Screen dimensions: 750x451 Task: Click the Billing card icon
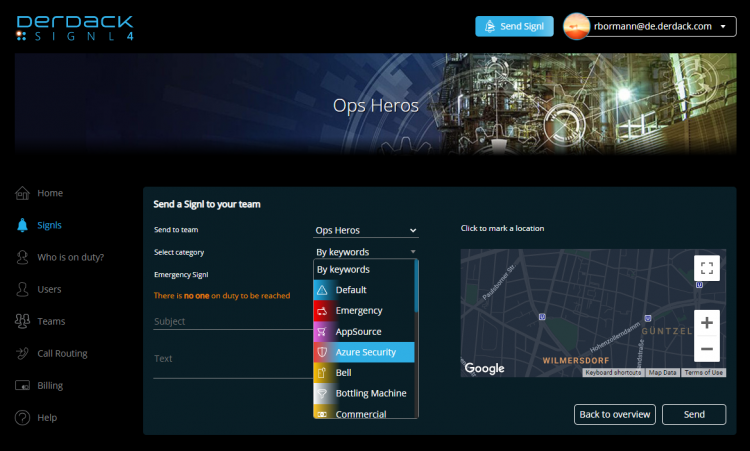(22, 385)
